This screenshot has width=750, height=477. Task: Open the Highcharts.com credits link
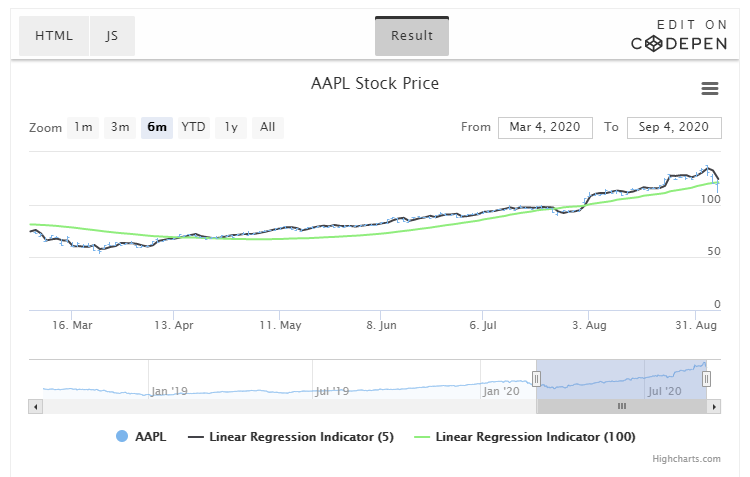coord(686,459)
